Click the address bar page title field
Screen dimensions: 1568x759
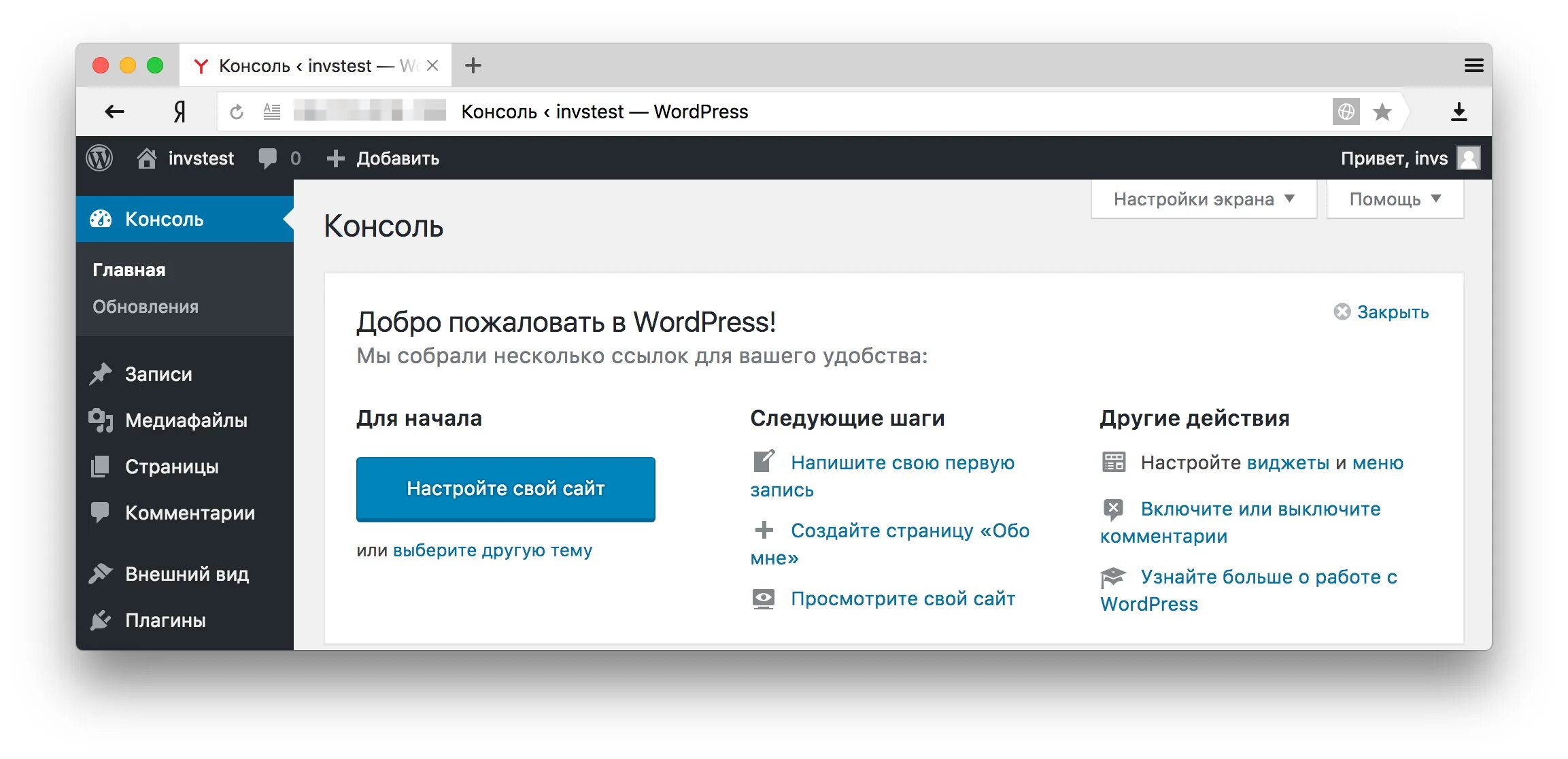[x=604, y=112]
